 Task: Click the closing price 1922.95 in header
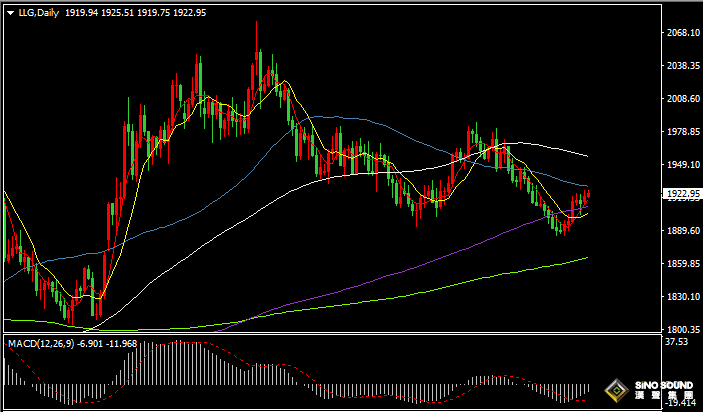pyautogui.click(x=189, y=13)
